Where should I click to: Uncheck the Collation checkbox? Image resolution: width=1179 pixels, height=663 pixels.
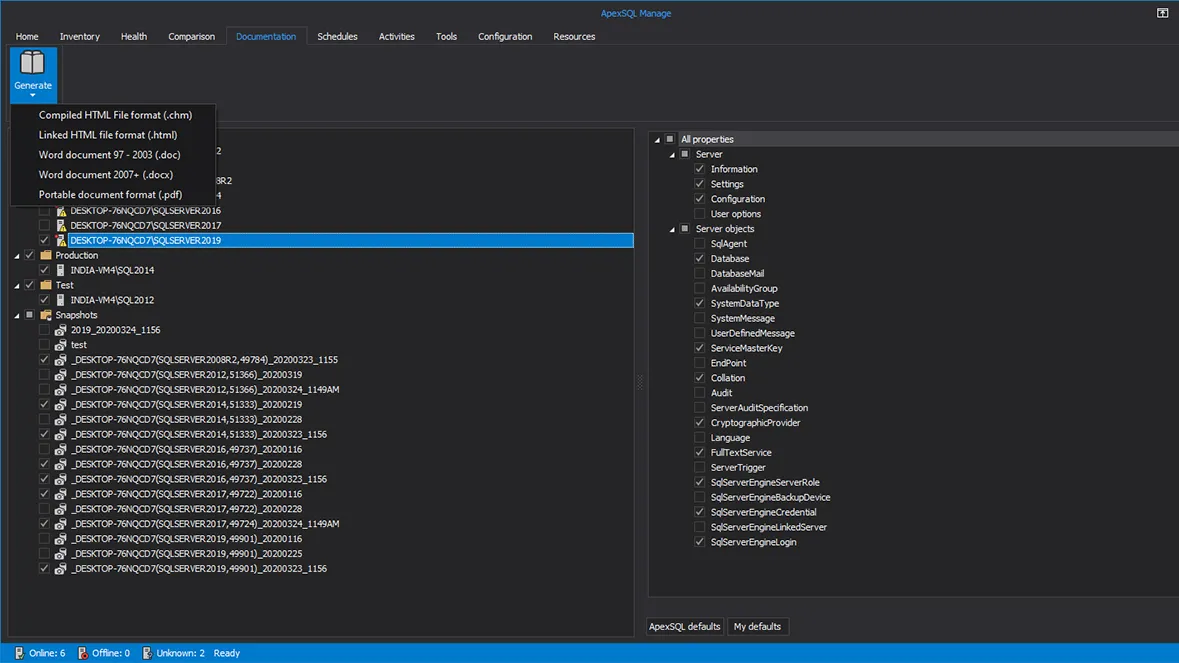[x=700, y=378]
